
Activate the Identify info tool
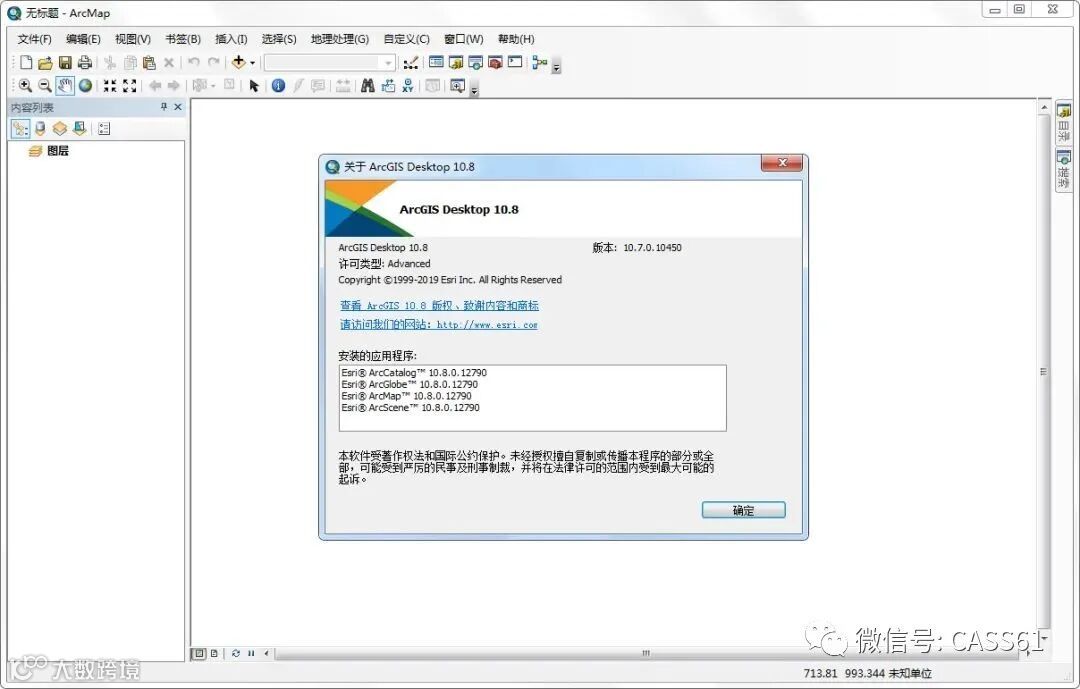(x=278, y=85)
